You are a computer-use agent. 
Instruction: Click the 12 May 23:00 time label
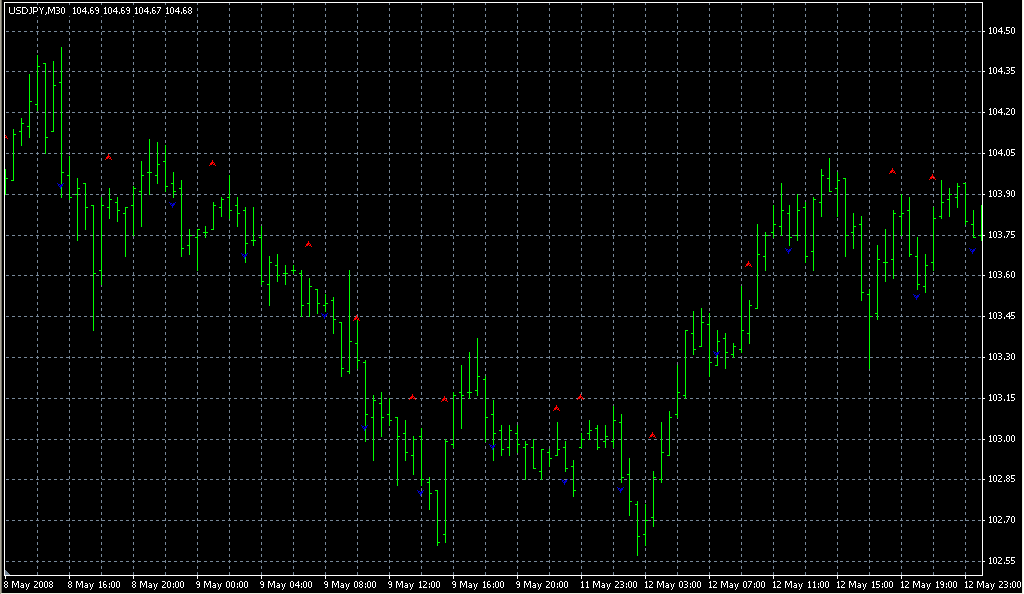(x=993, y=585)
